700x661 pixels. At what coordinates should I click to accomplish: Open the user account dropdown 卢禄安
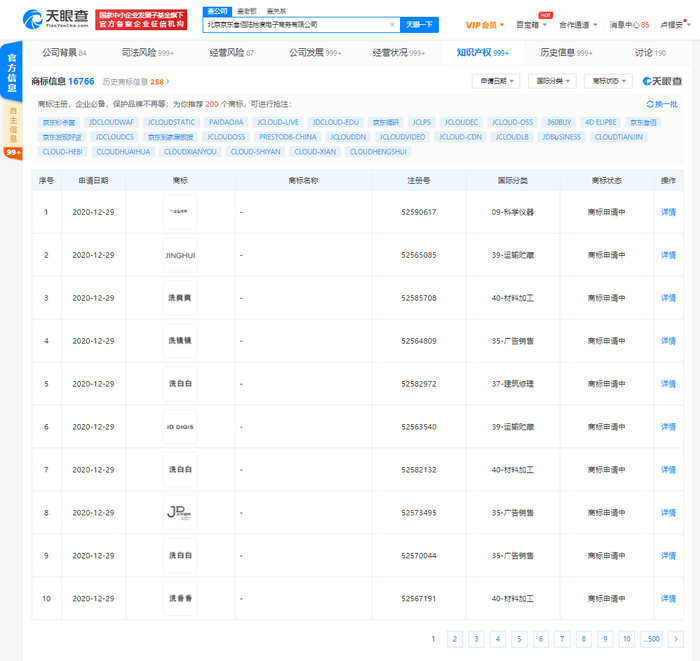click(x=675, y=25)
